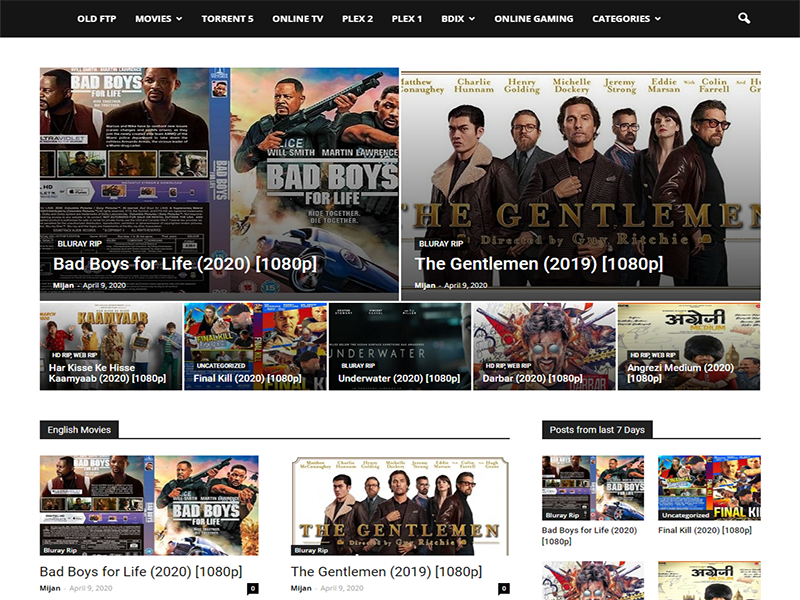Click the search magnifier icon
800x600 pixels.
coord(743,18)
